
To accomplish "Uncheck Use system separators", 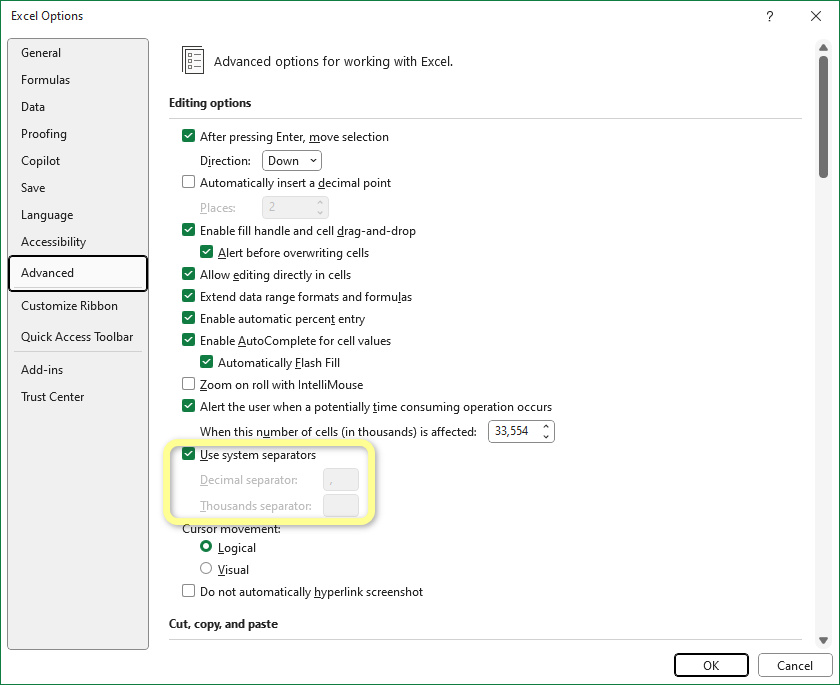I will pyautogui.click(x=188, y=454).
